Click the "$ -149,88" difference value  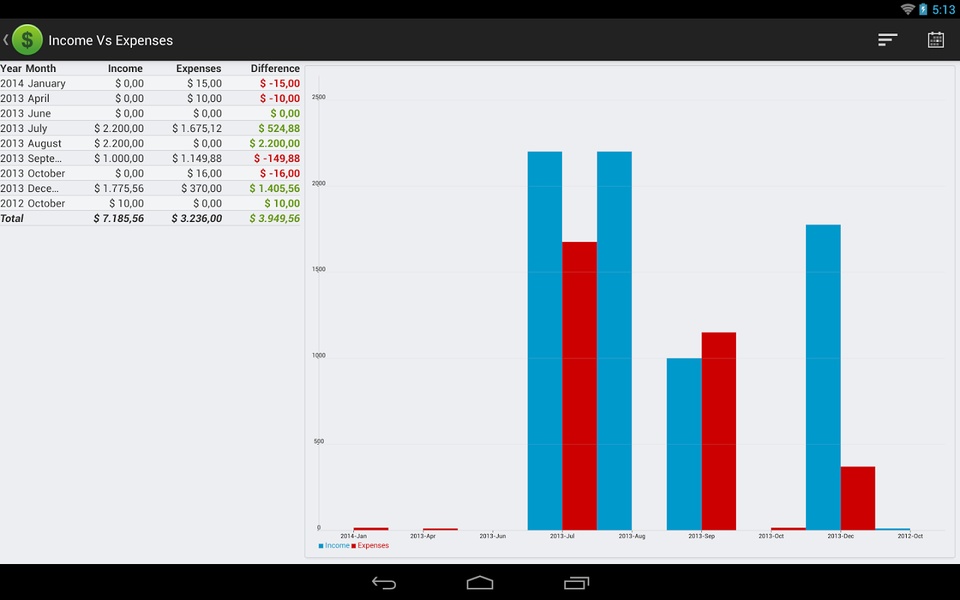pyautogui.click(x=277, y=159)
